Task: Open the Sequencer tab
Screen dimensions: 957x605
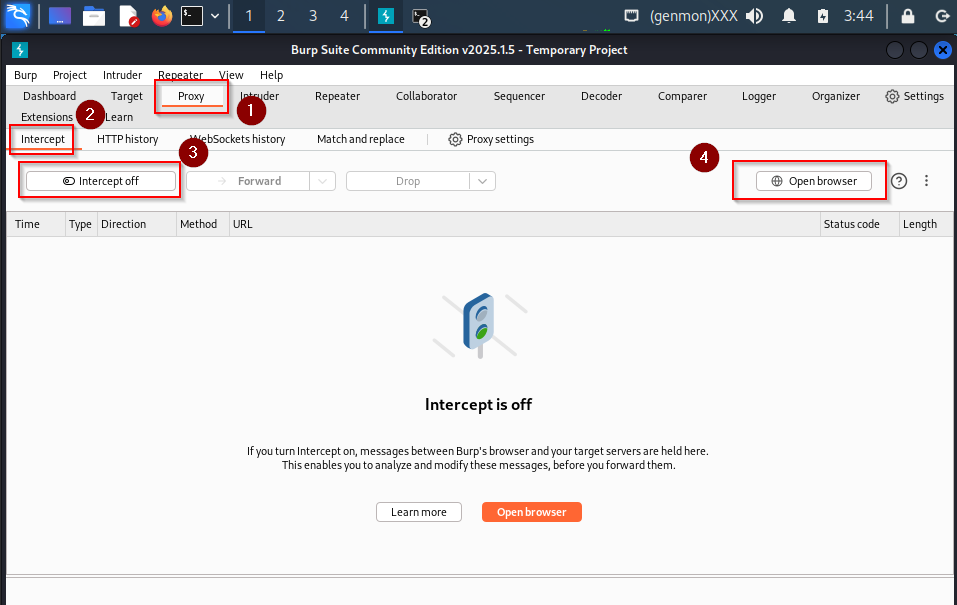Action: tap(519, 96)
